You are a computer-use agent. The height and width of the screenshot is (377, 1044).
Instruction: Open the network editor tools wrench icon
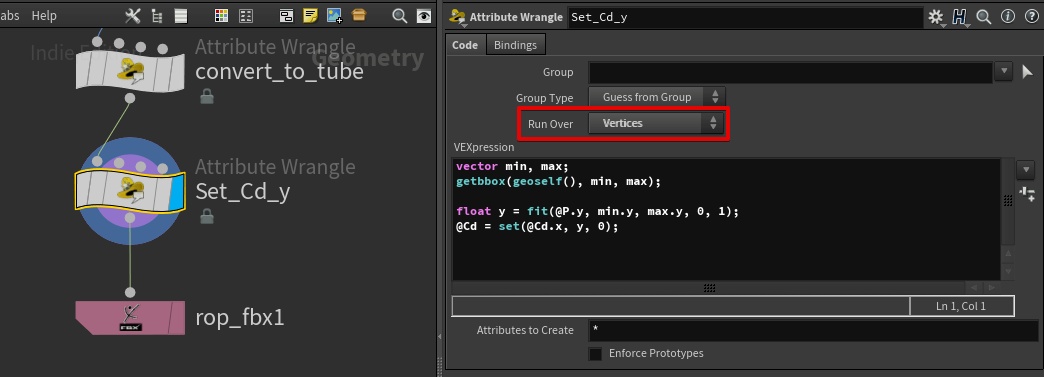(x=133, y=16)
